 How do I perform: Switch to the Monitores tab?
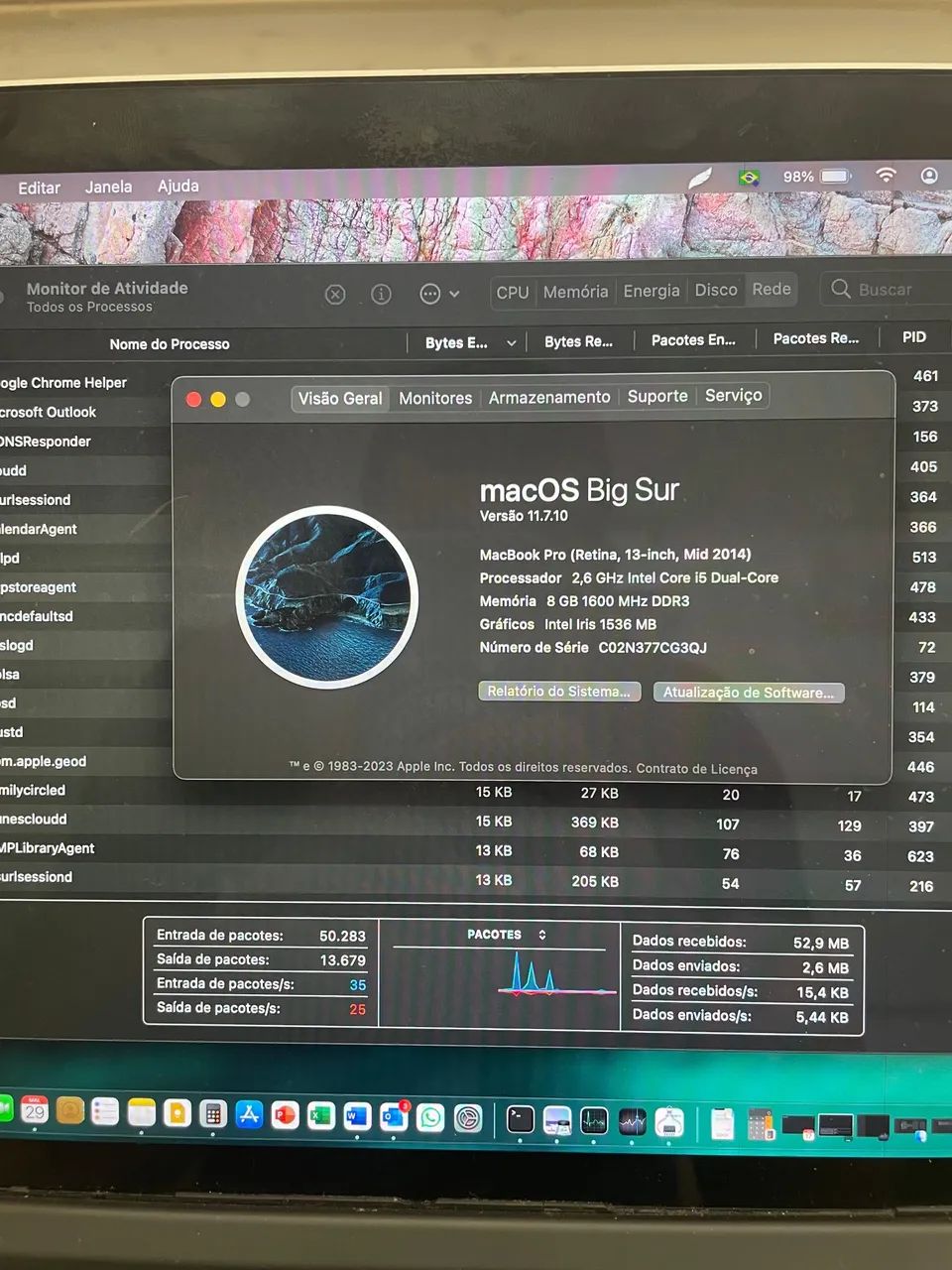(x=434, y=397)
